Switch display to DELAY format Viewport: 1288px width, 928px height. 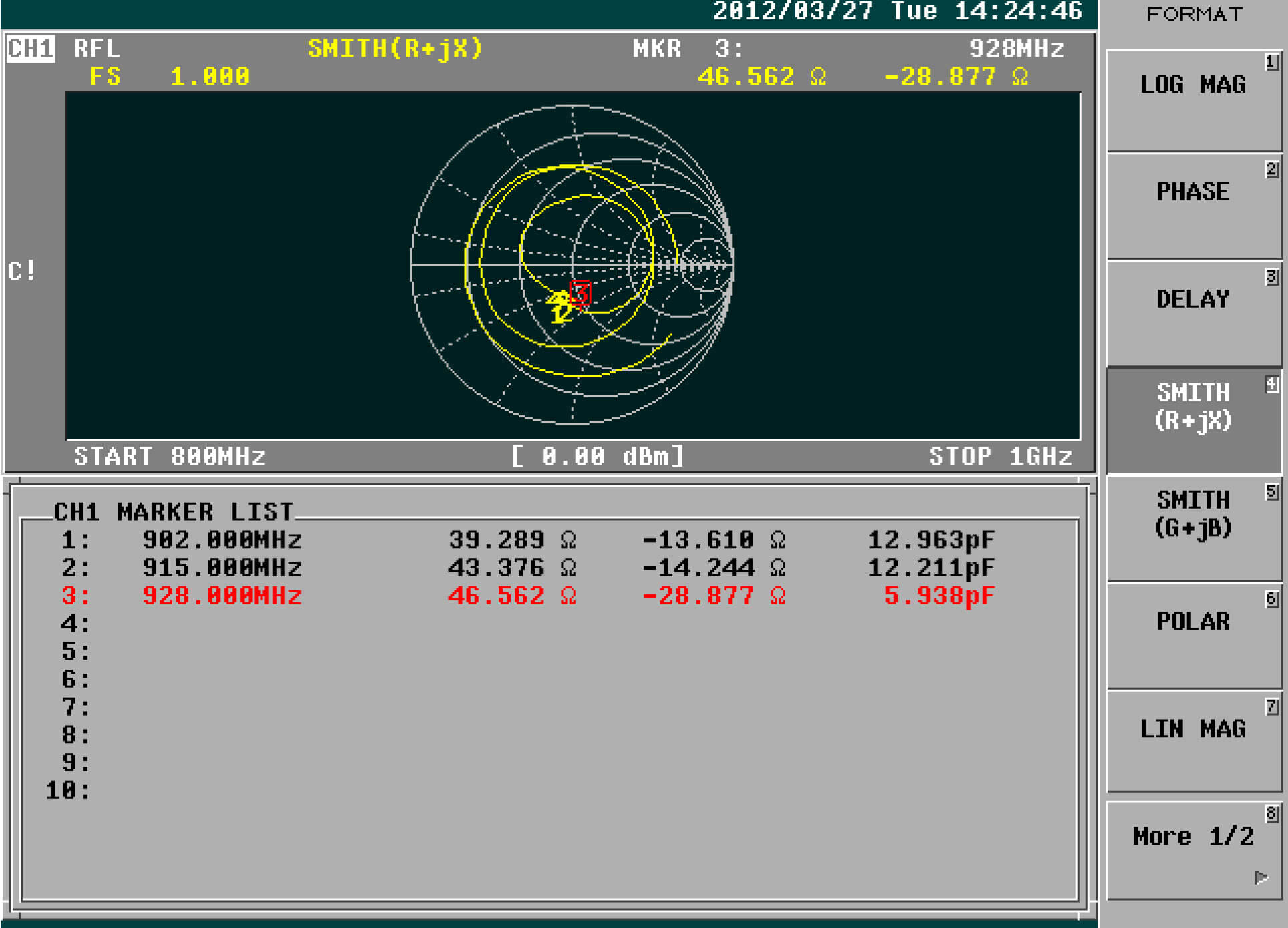[1193, 314]
